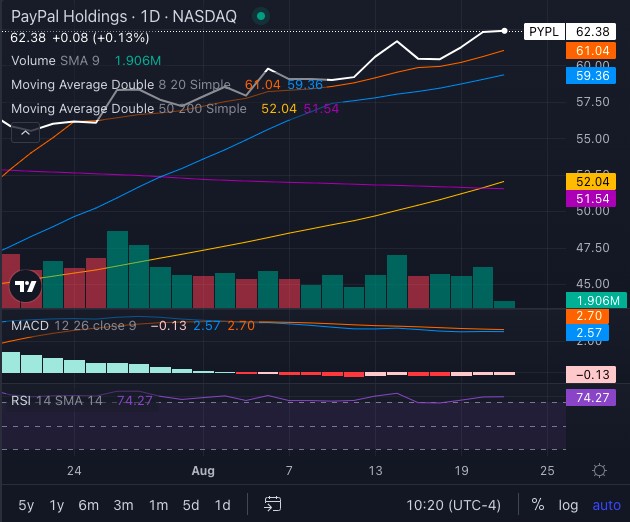Select the 1d time range
The width and height of the screenshot is (630, 522).
pyautogui.click(x=223, y=505)
